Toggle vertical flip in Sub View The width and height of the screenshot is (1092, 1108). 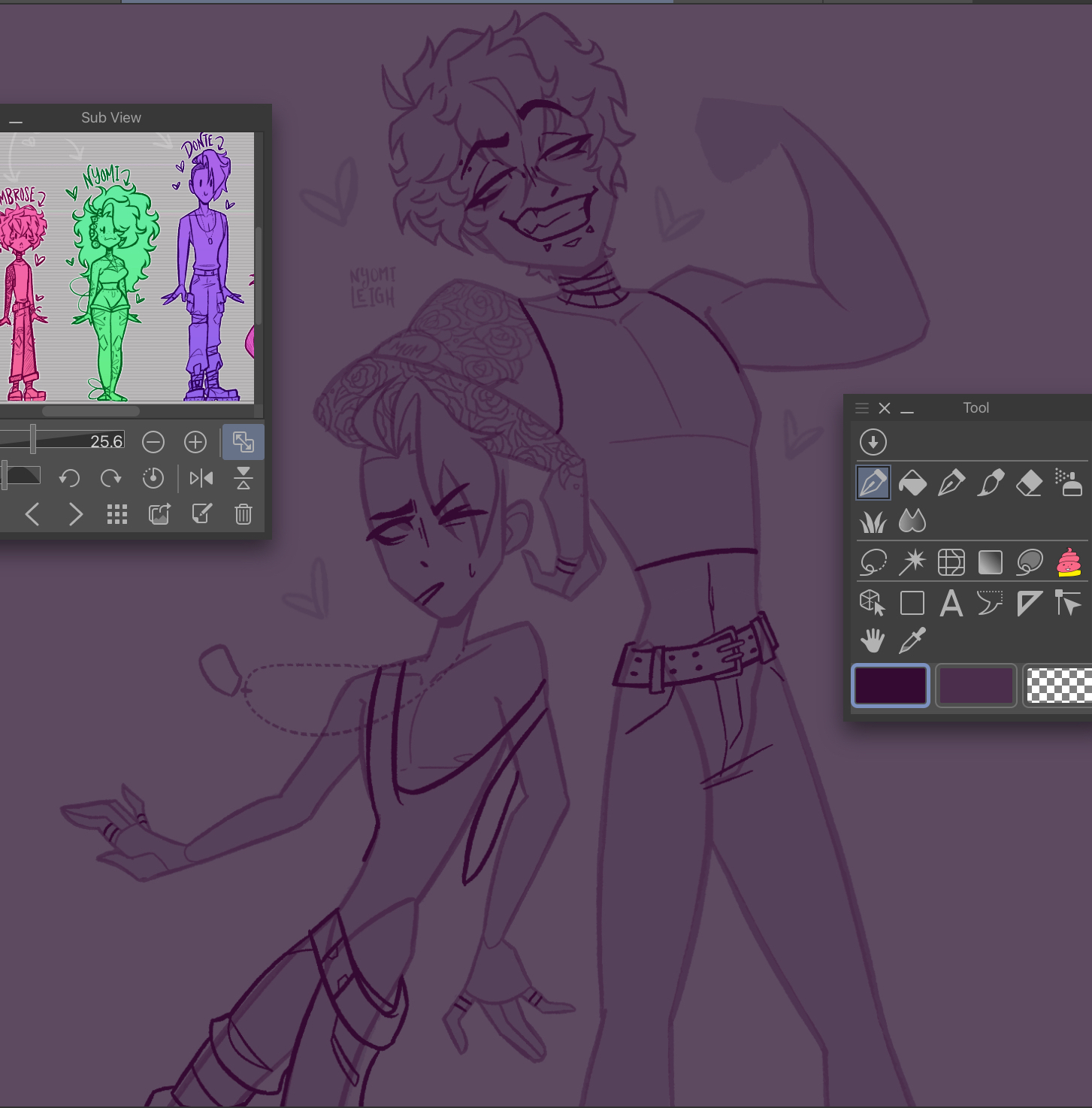point(243,478)
